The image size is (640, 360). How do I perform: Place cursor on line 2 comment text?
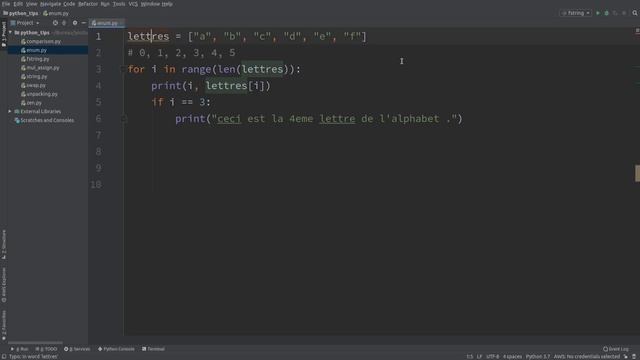coord(181,53)
